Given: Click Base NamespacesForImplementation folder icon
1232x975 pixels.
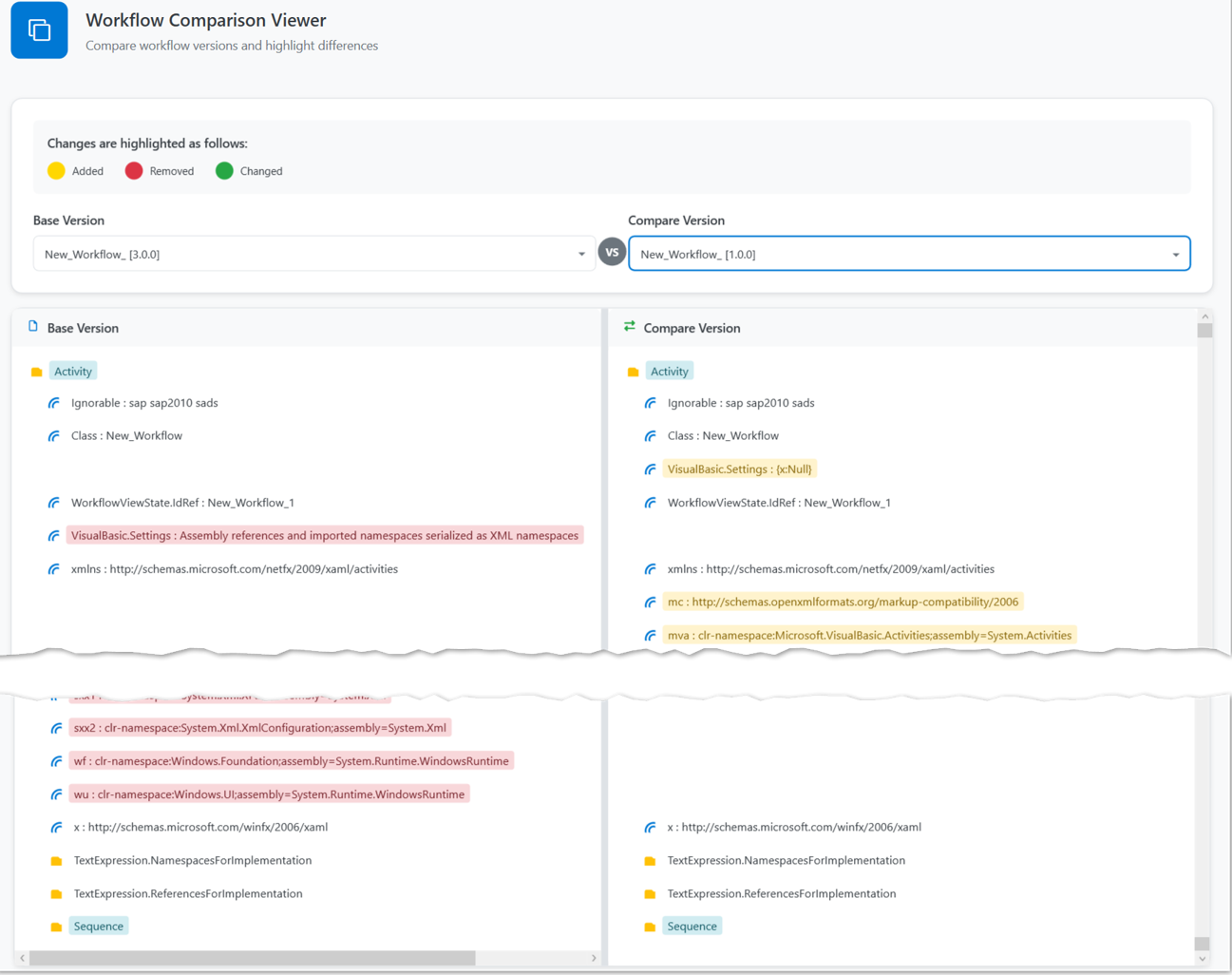Looking at the screenshot, I should point(56,861).
